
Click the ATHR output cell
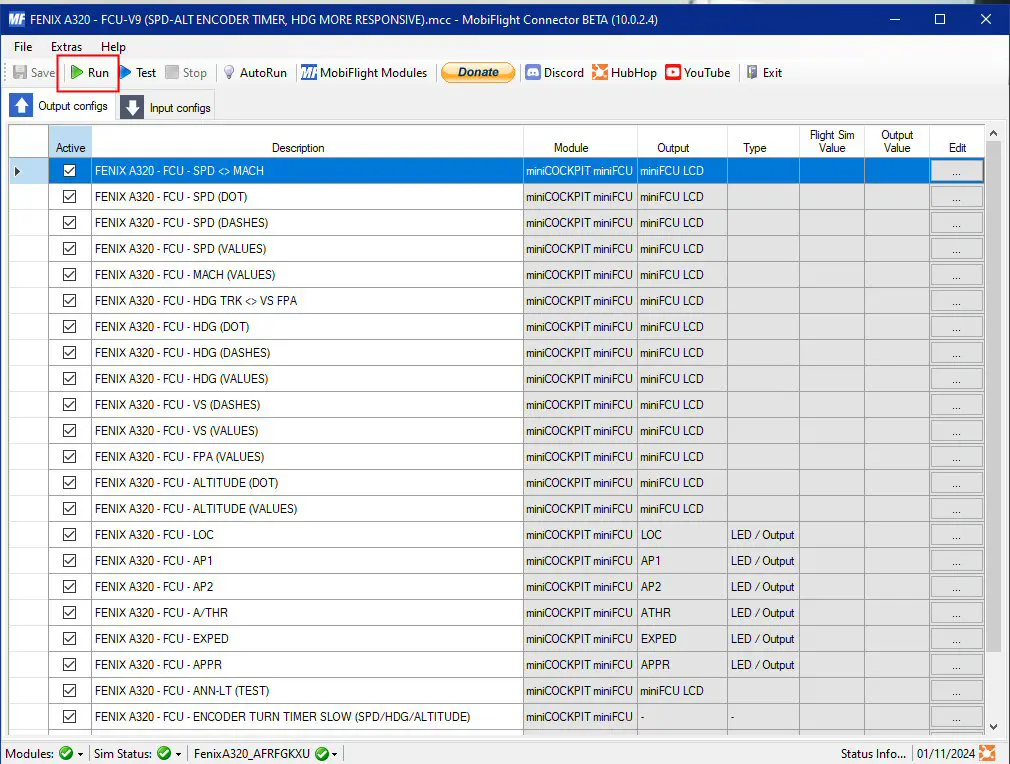coord(682,613)
